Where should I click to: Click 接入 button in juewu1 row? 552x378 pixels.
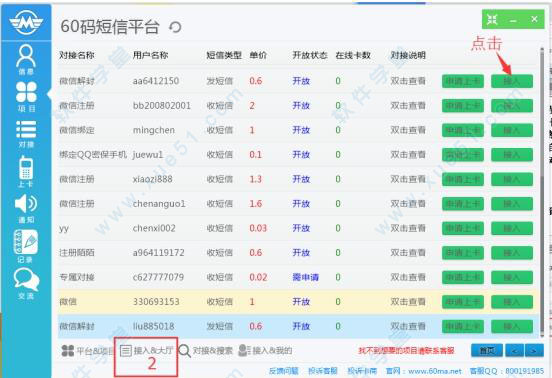click(x=512, y=155)
